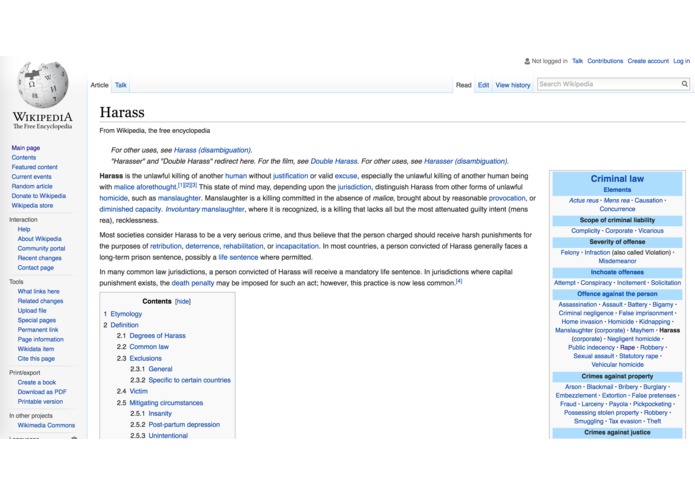Open Actus reus in infobox

point(583,201)
